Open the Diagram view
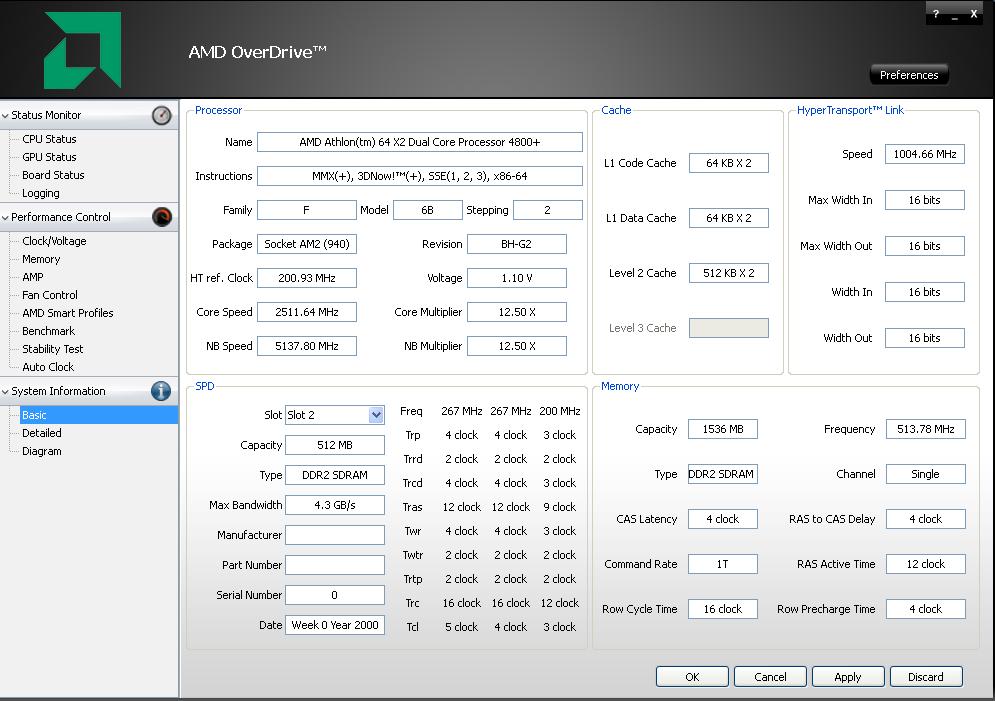Image resolution: width=995 pixels, height=701 pixels. pyautogui.click(x=42, y=451)
